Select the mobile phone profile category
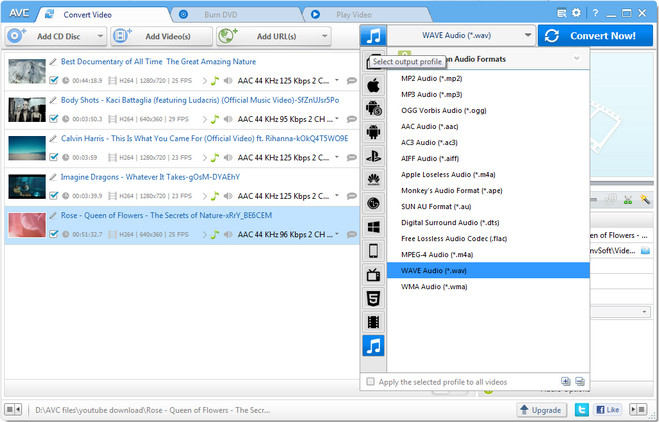 [x=373, y=251]
